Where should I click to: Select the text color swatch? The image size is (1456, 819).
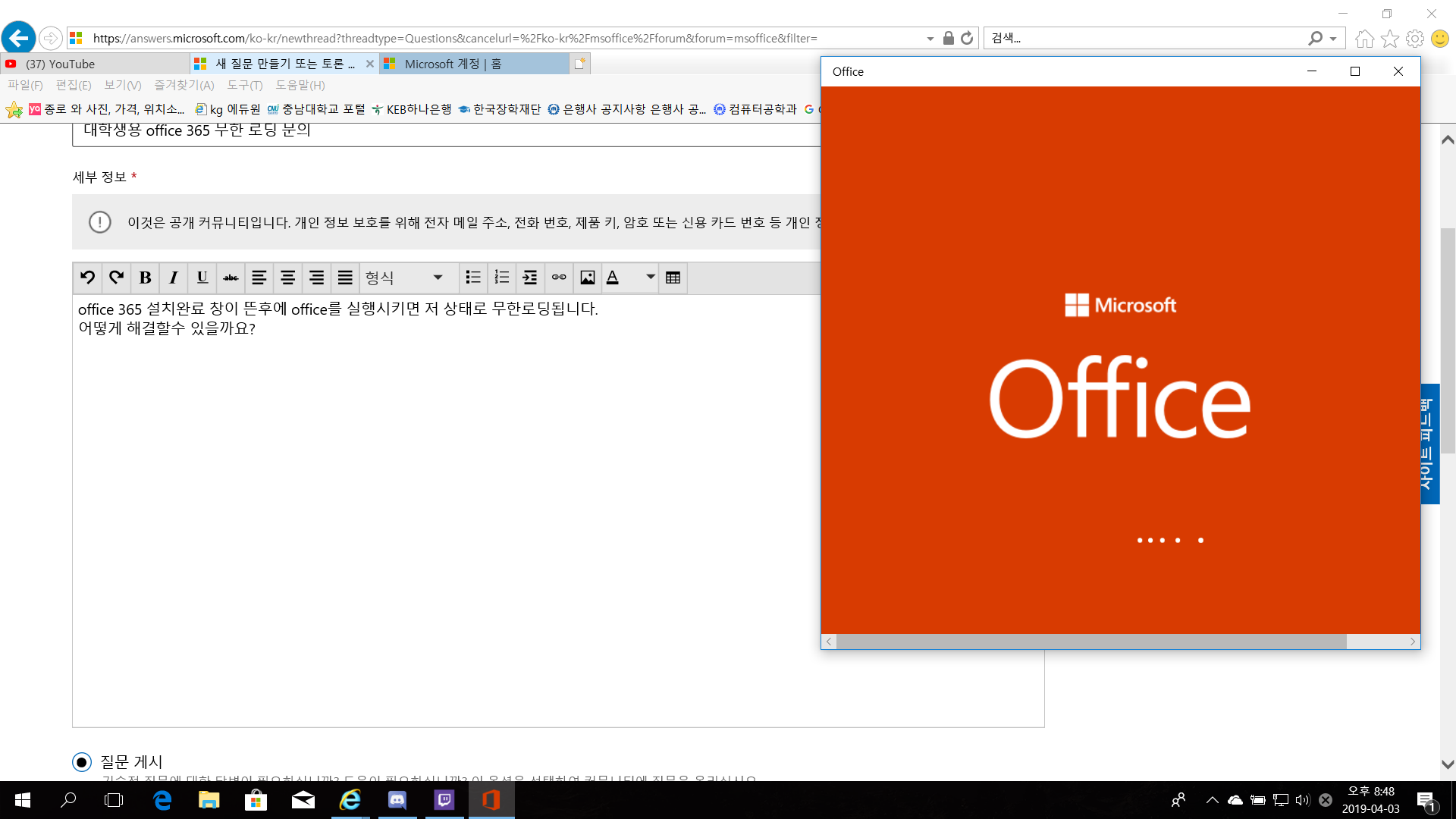click(x=613, y=278)
